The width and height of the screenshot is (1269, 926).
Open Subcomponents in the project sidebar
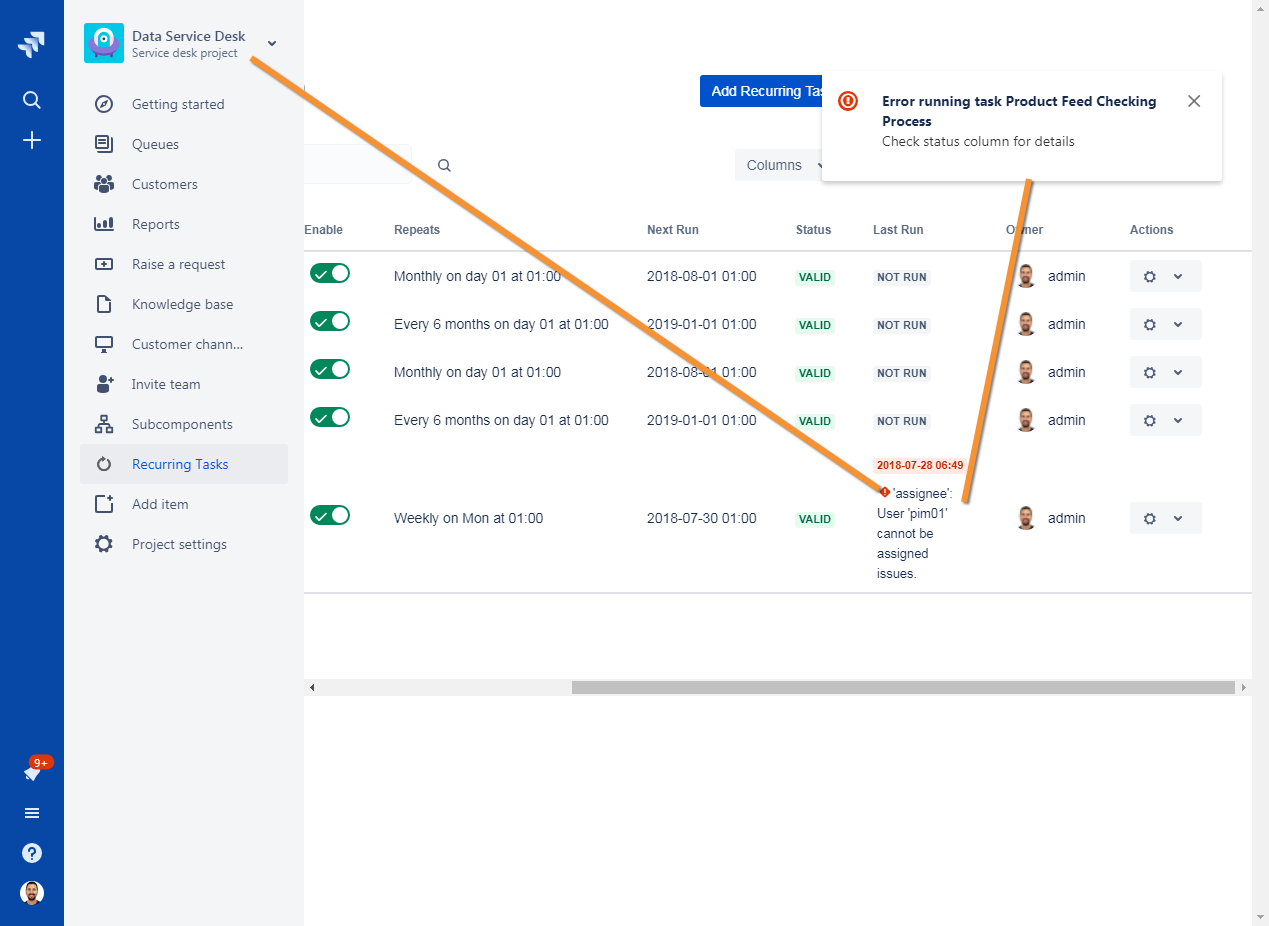[184, 424]
